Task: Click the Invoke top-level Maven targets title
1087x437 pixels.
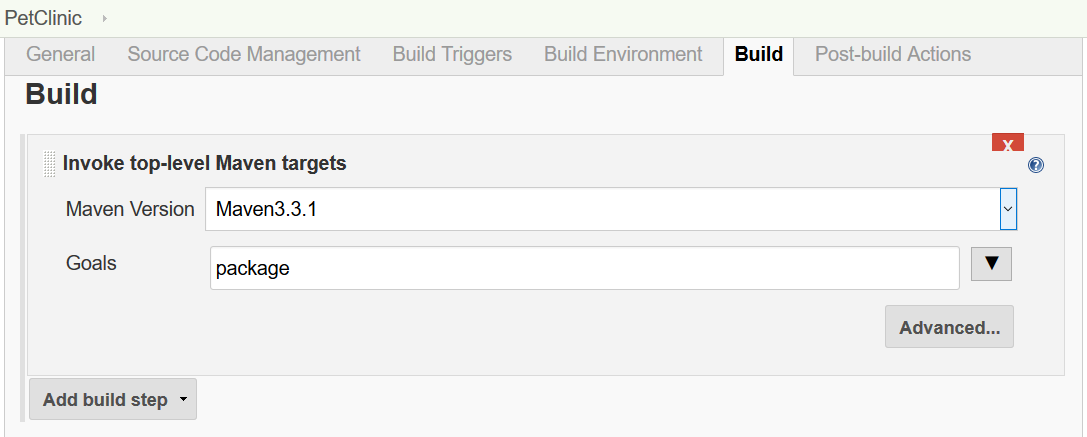Action: [x=205, y=164]
